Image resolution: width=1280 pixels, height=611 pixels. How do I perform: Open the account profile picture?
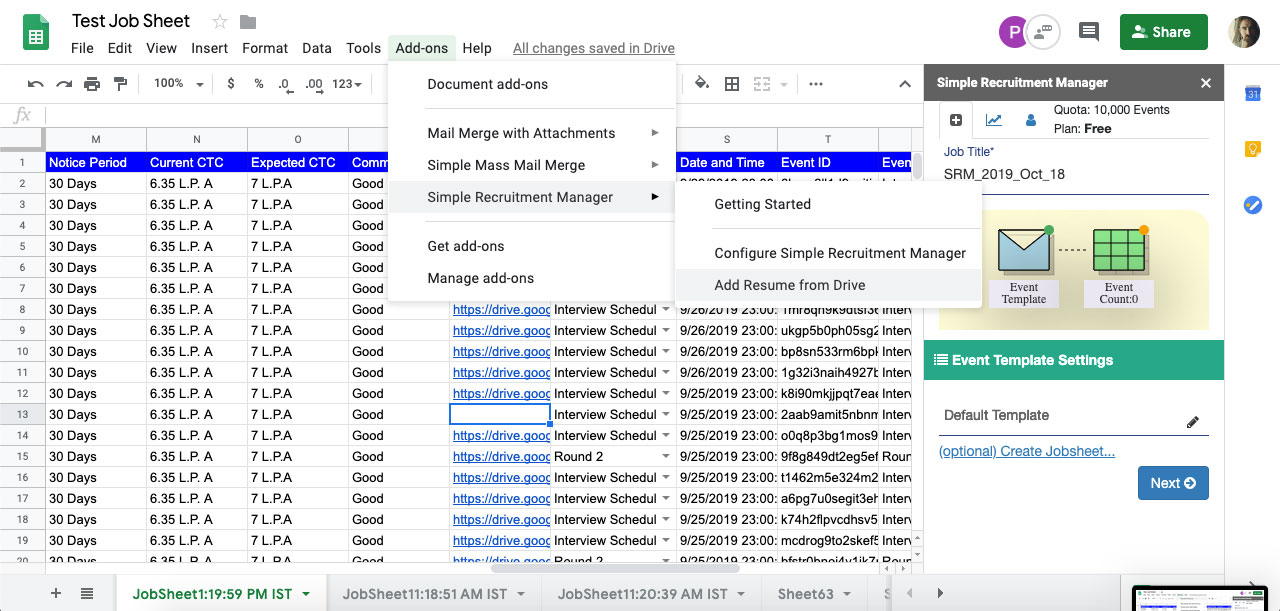coord(1244,31)
